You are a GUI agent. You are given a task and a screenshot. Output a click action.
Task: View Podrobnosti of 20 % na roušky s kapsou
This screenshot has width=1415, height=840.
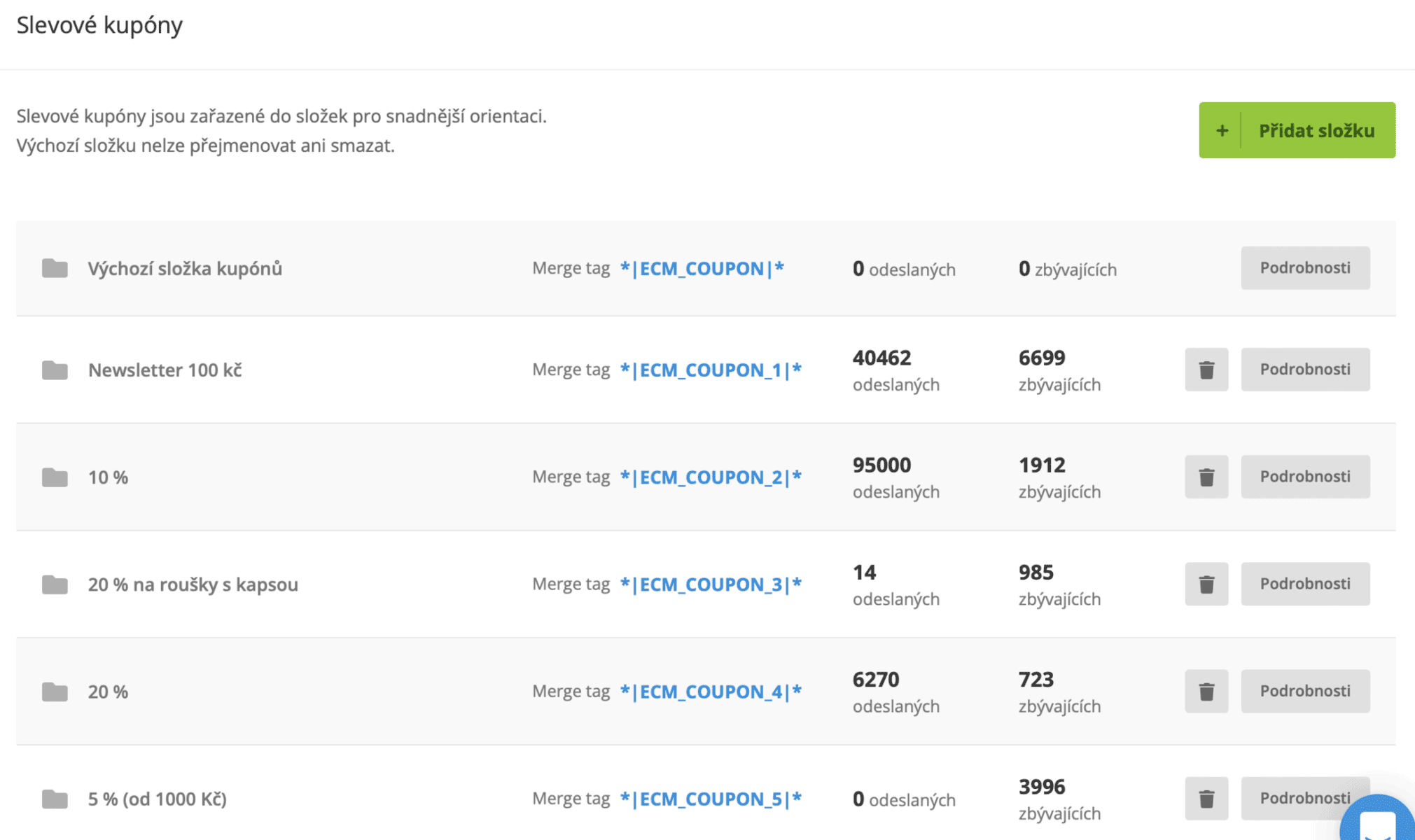(x=1304, y=584)
